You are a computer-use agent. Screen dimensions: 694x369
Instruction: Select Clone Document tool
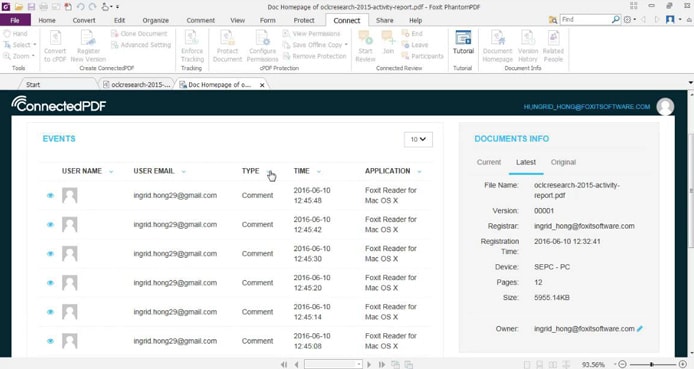click(139, 34)
